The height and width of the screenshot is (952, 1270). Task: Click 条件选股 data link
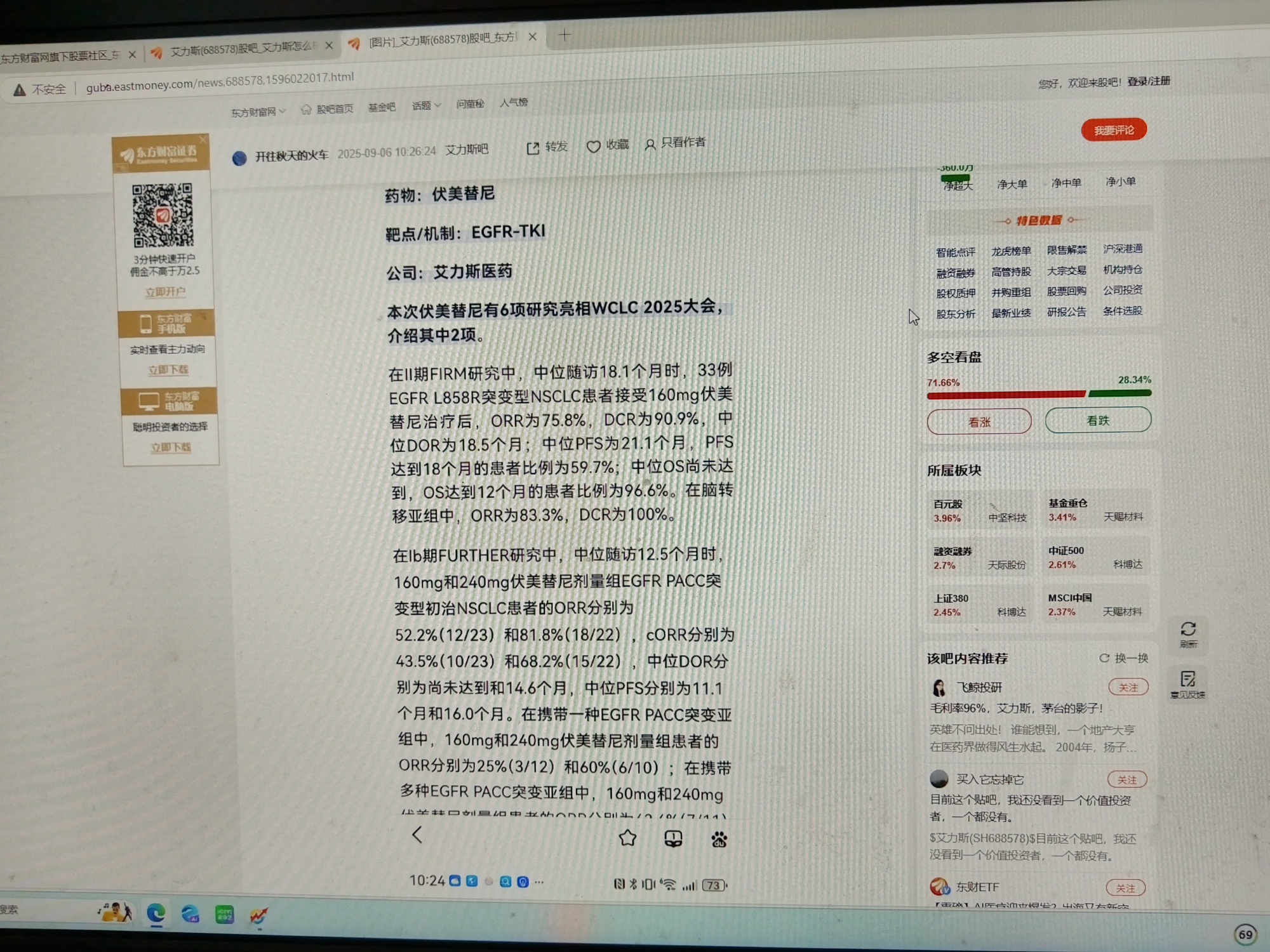(x=1123, y=311)
